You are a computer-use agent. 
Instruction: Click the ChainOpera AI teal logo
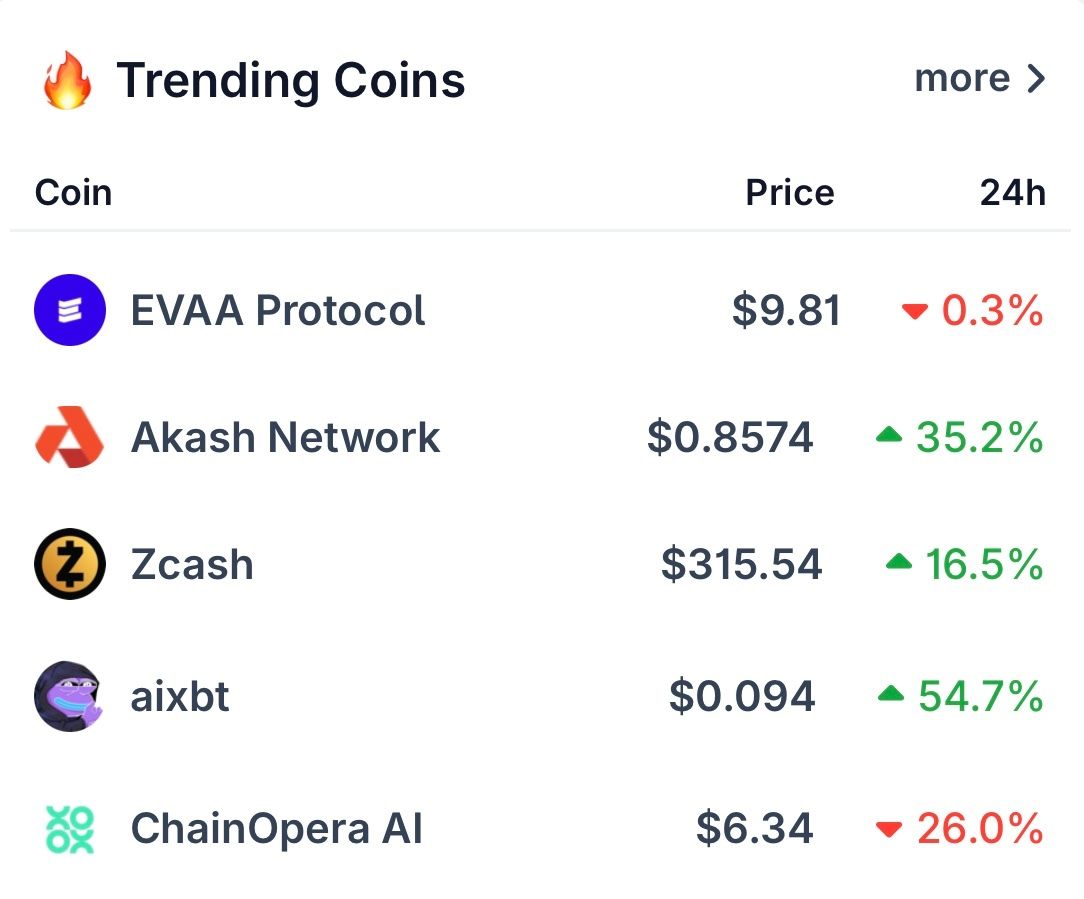70,829
